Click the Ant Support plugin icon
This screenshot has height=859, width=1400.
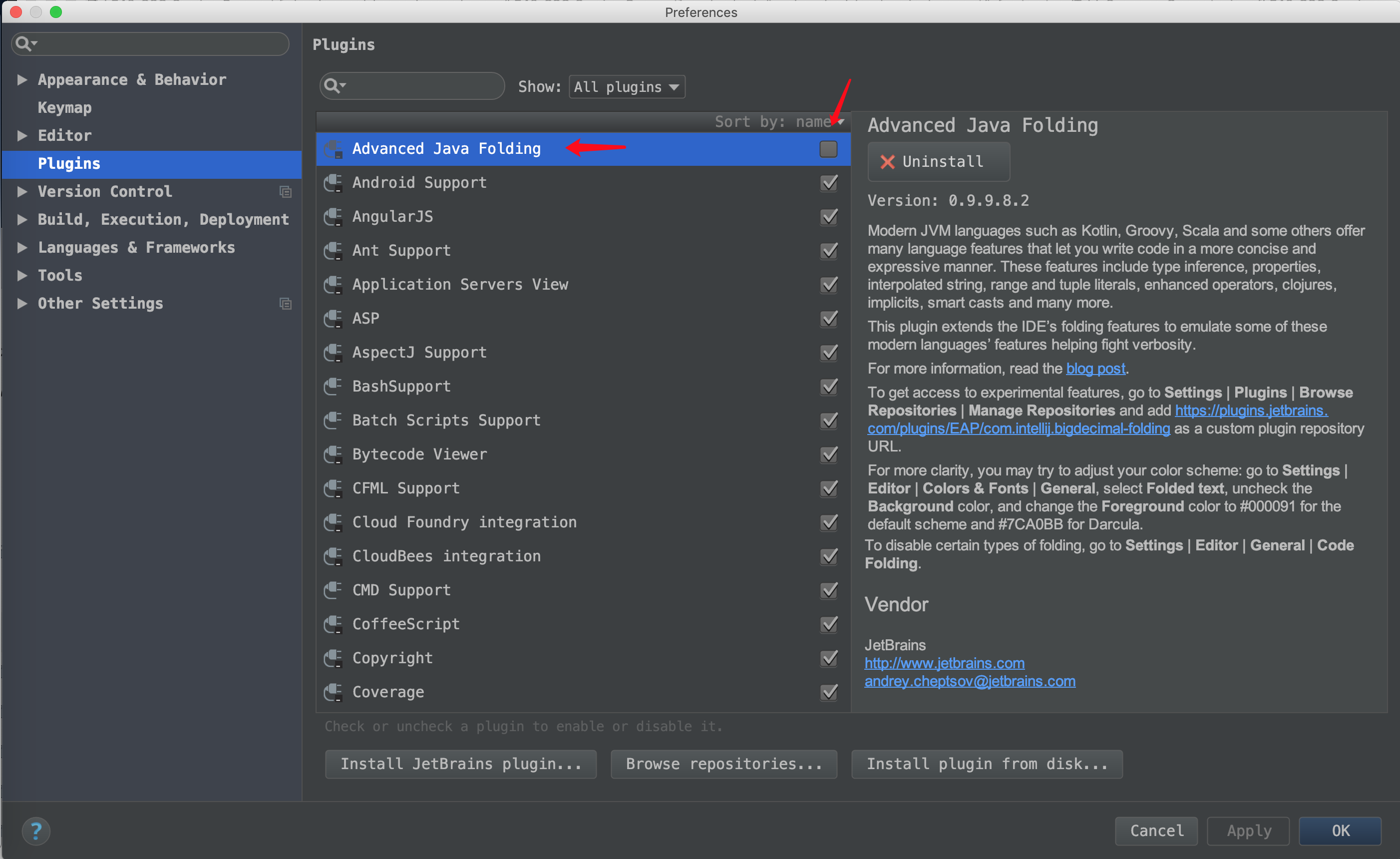click(x=333, y=251)
